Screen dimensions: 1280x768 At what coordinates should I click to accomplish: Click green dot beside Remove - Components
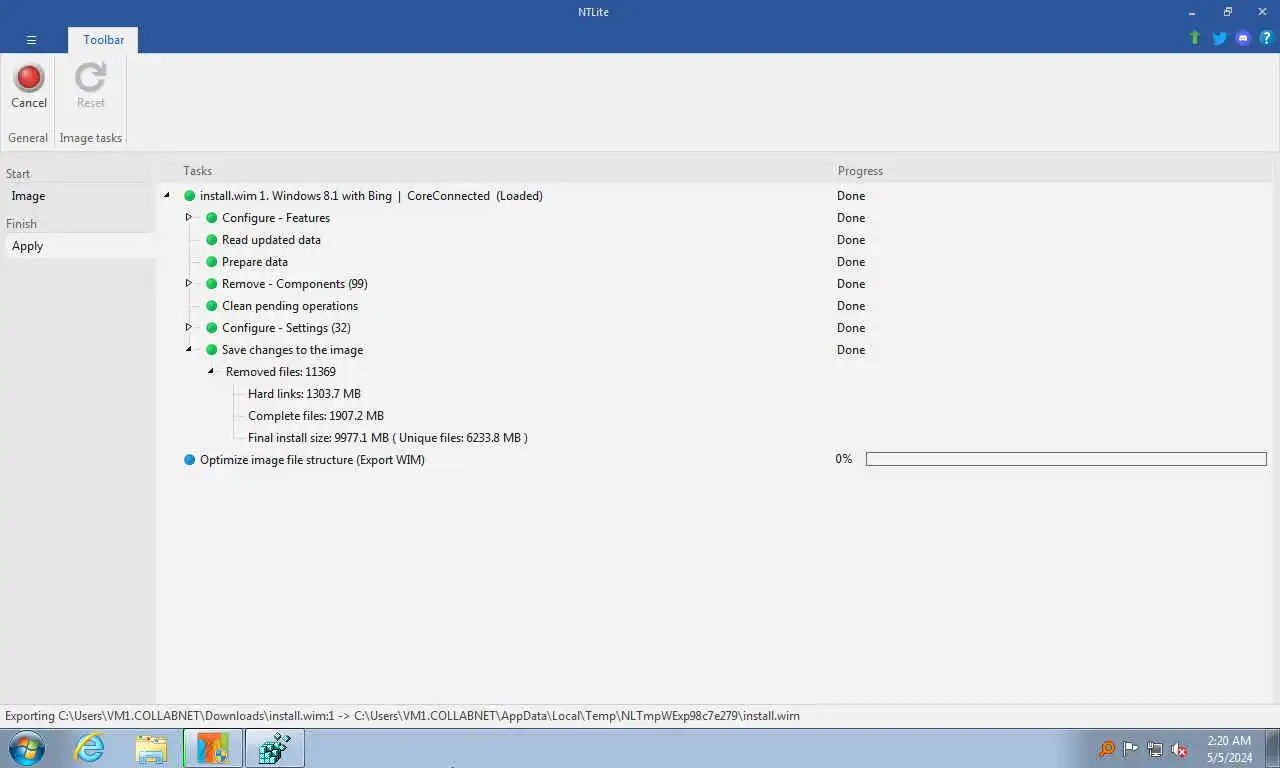[212, 284]
